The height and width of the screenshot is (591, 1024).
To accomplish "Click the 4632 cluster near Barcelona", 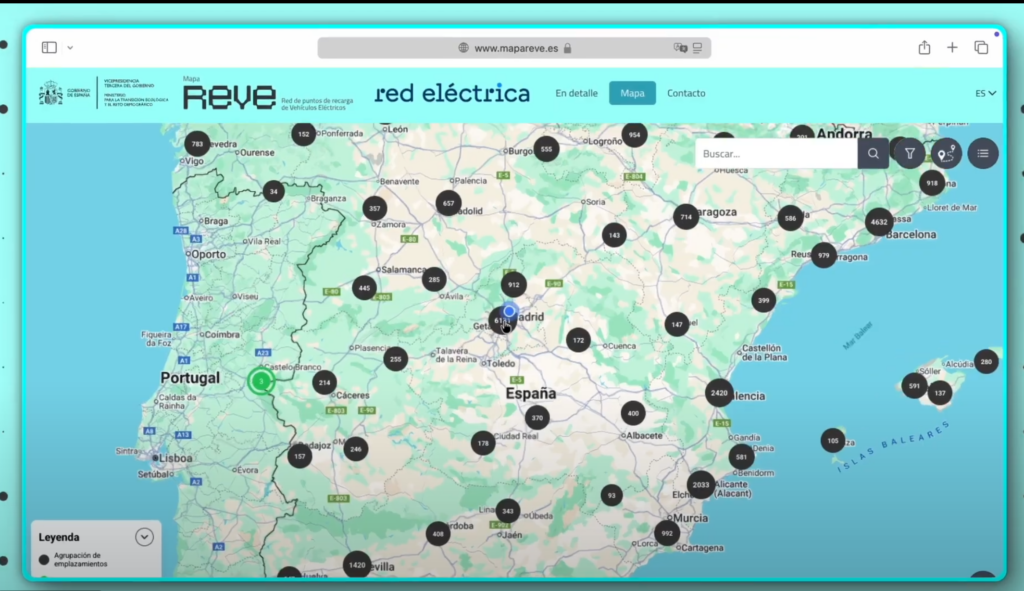I will point(878,221).
